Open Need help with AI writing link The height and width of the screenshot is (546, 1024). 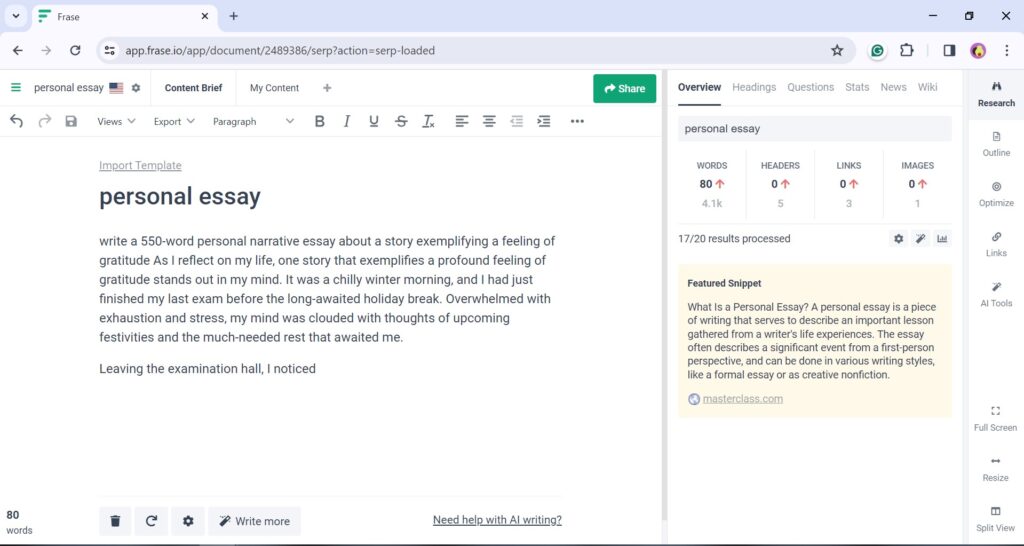pos(497,520)
